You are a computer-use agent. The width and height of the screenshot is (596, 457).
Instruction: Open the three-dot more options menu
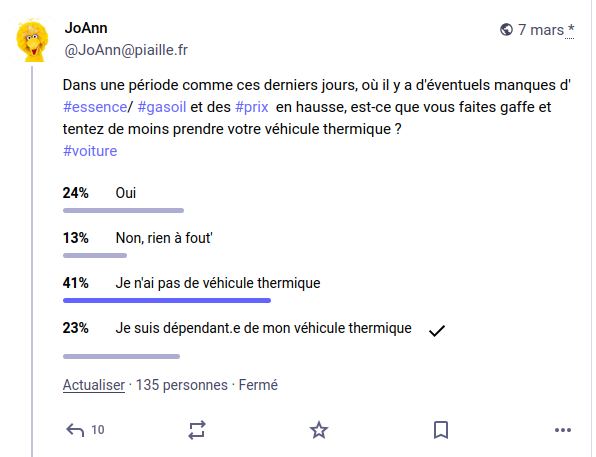pyautogui.click(x=563, y=430)
